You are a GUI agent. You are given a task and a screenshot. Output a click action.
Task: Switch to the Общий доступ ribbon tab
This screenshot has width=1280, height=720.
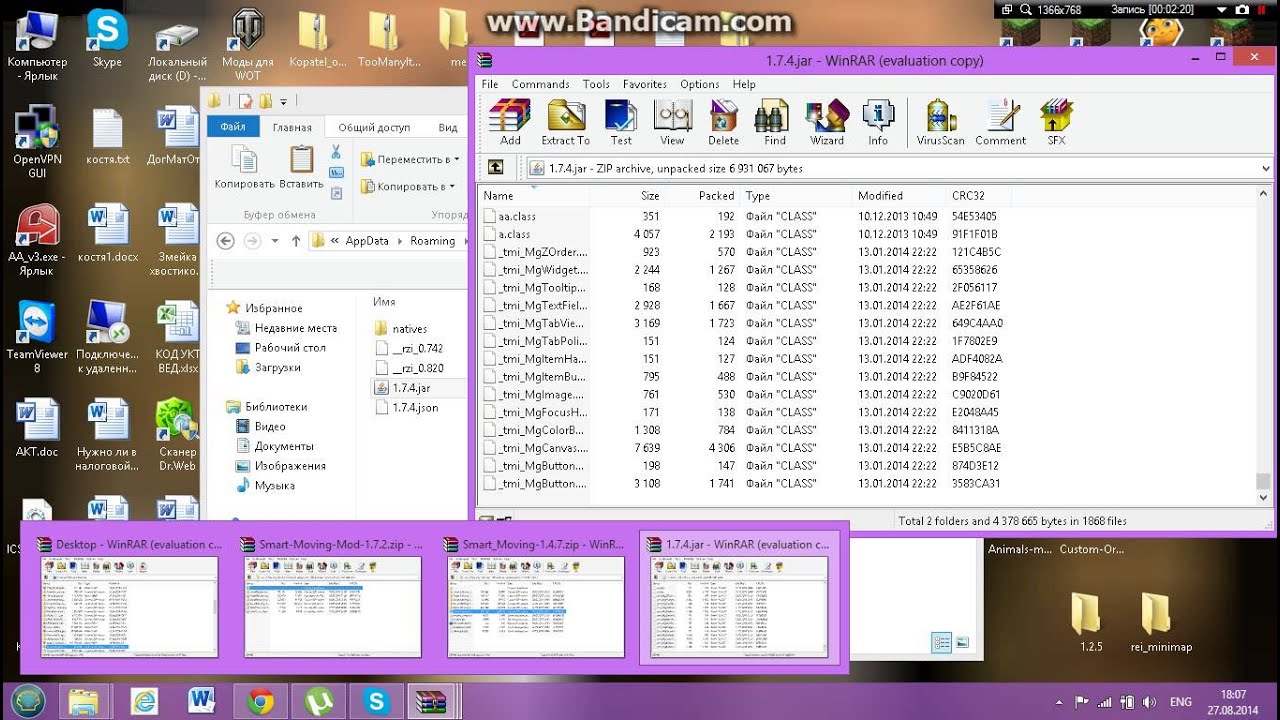click(x=374, y=127)
